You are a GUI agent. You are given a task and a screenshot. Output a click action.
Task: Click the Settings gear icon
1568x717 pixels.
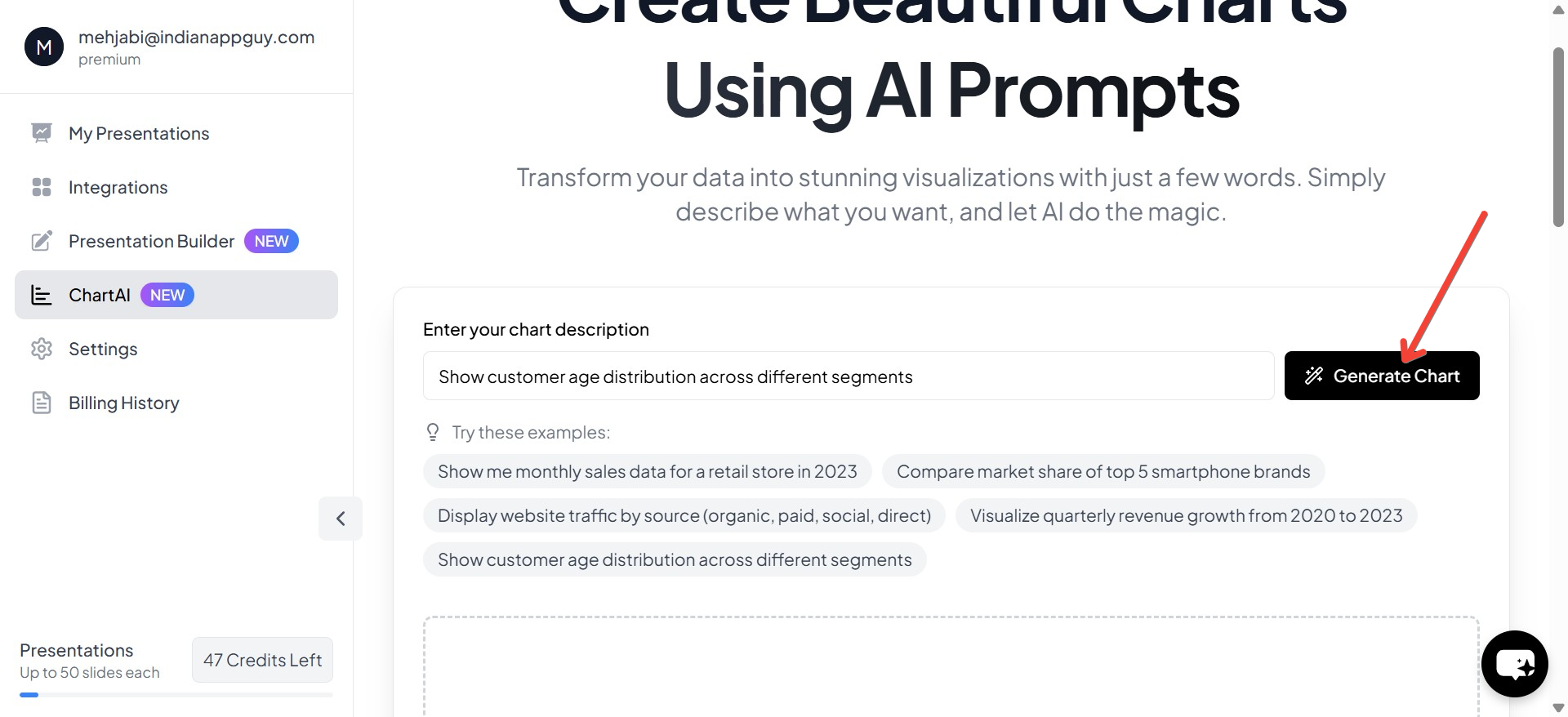[42, 349]
